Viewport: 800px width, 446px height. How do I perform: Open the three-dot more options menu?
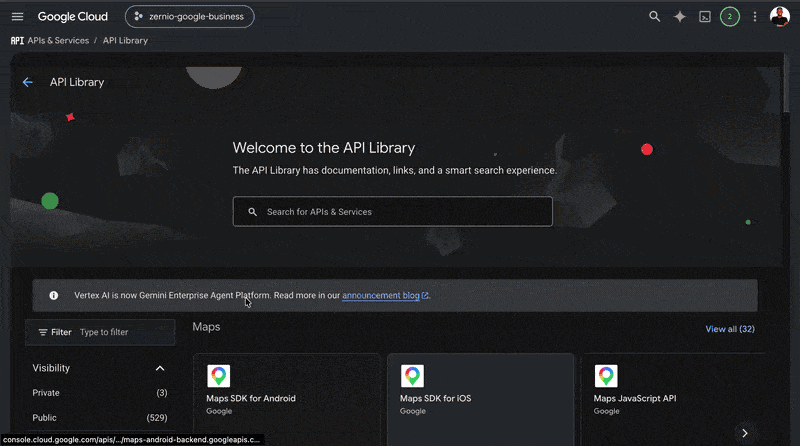(x=755, y=17)
